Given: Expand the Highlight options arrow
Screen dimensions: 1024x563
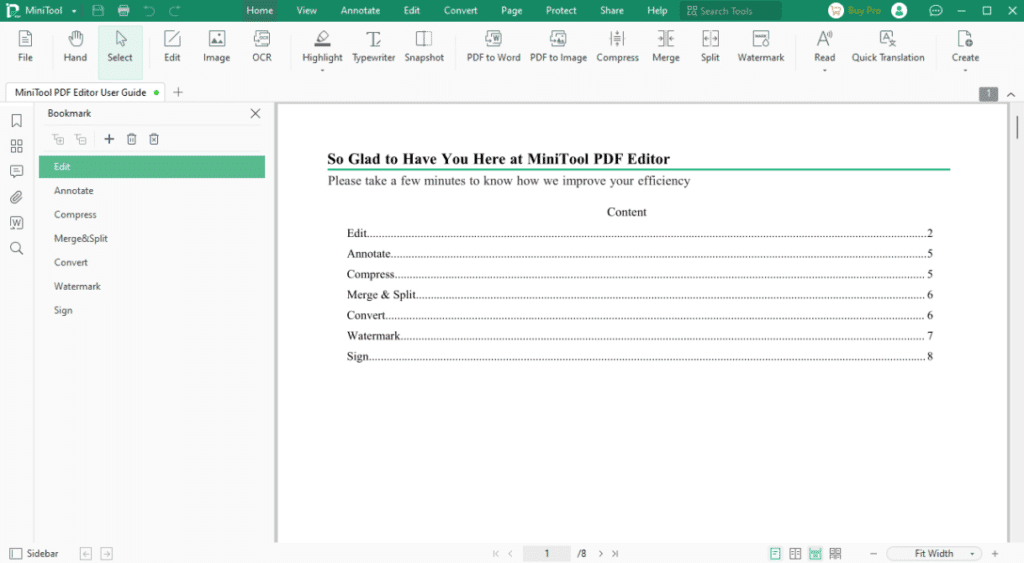Looking at the screenshot, I should 322,70.
